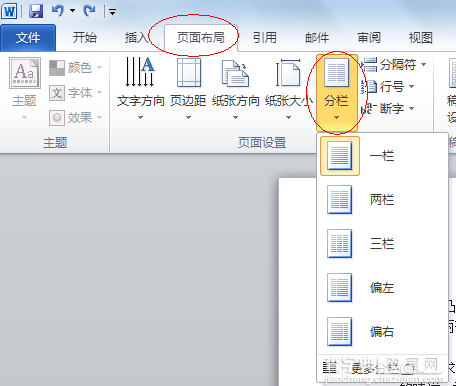The width and height of the screenshot is (456, 386).
Task: Switch to the 插入 tab
Action: pyautogui.click(x=136, y=38)
